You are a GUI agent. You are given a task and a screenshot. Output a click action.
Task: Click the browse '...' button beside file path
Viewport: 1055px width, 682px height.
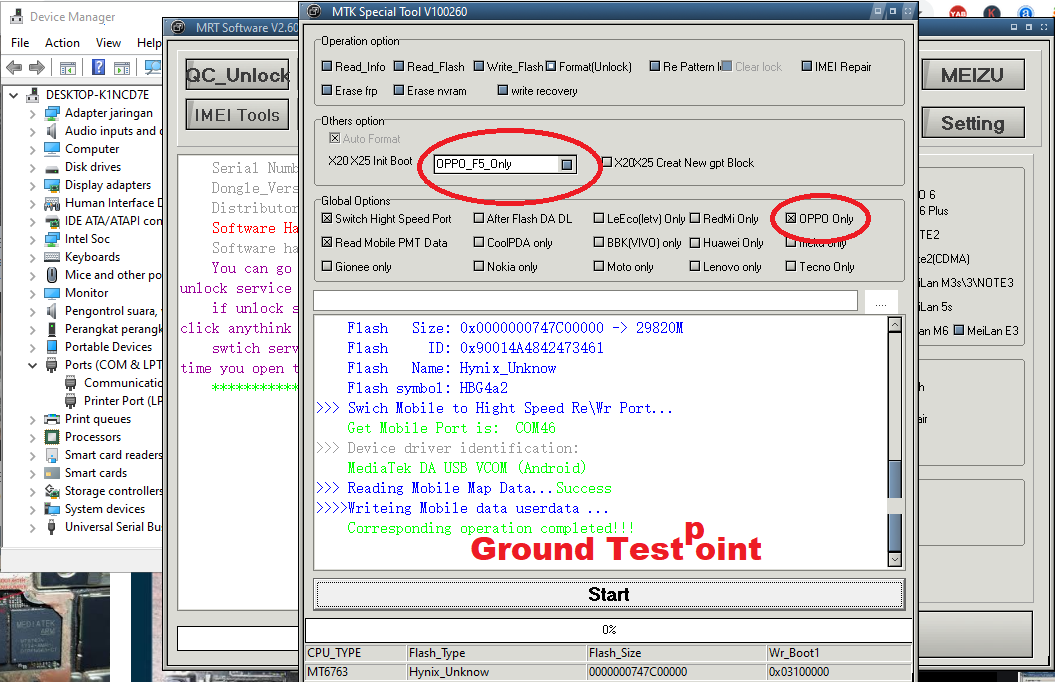pyautogui.click(x=881, y=302)
